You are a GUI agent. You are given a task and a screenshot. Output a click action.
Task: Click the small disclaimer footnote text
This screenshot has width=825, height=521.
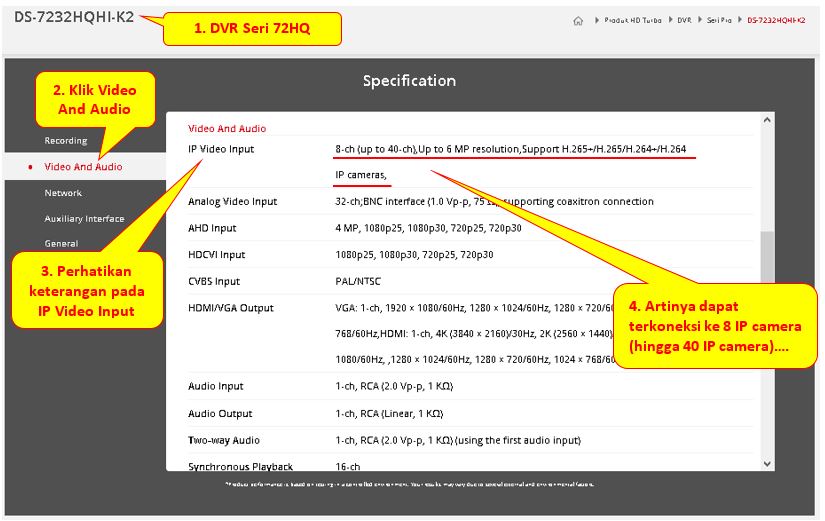[x=409, y=484]
